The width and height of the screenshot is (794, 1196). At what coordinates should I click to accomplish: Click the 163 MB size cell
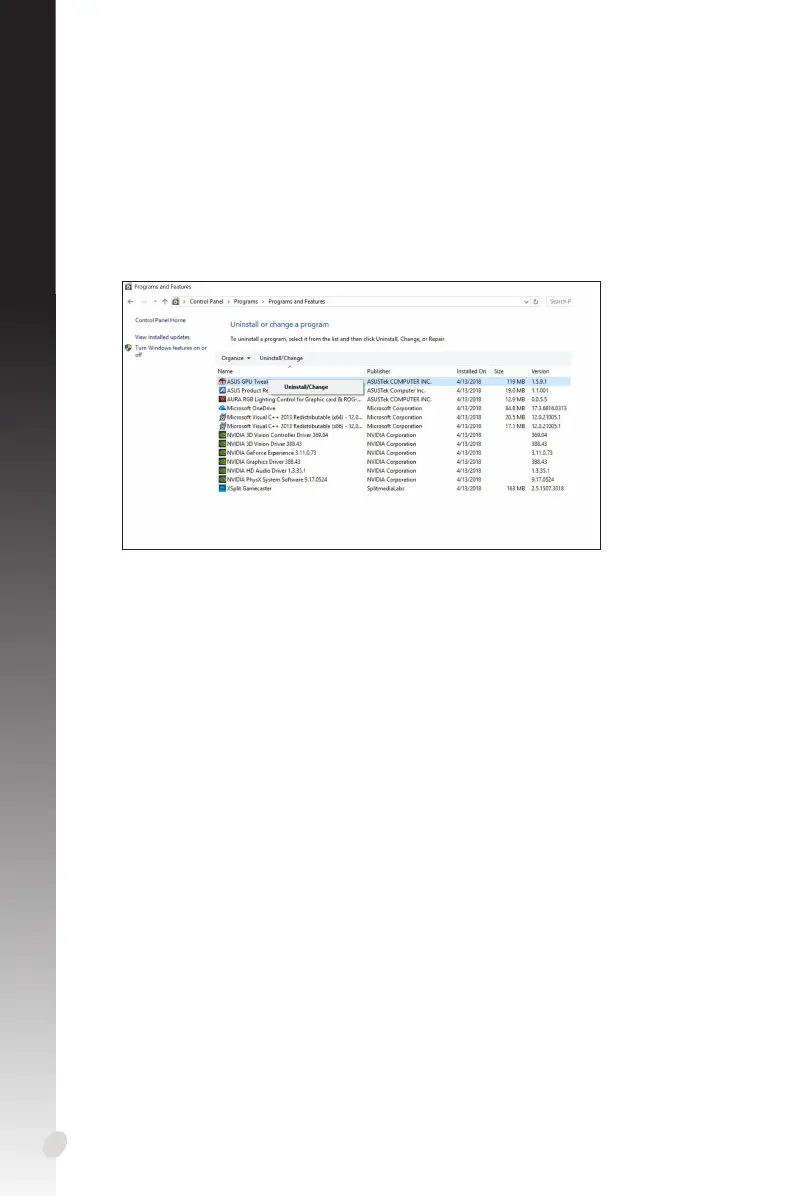(516, 489)
